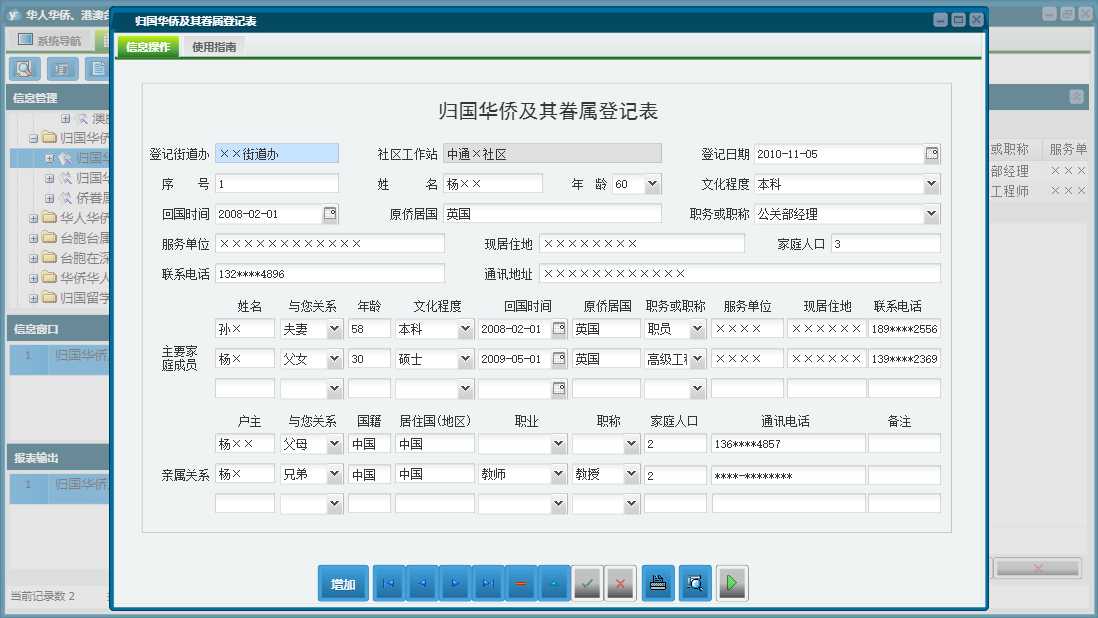Click the red X cancel edit icon
This screenshot has height=618, width=1098.
click(x=620, y=584)
